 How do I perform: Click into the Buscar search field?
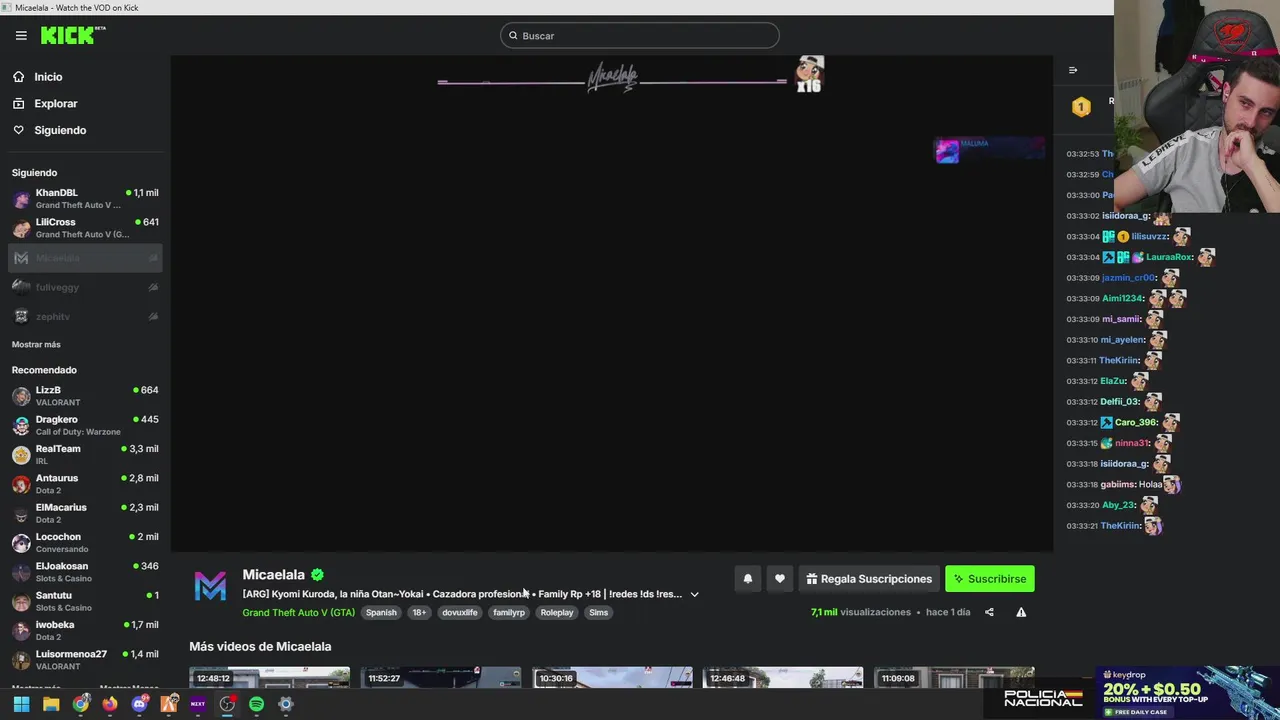(x=640, y=36)
